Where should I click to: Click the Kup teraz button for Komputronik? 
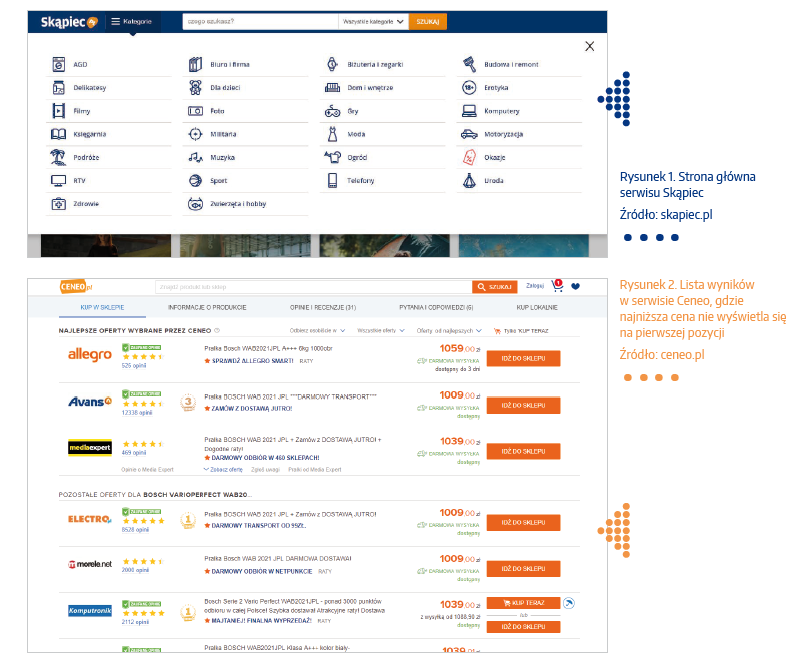523,603
